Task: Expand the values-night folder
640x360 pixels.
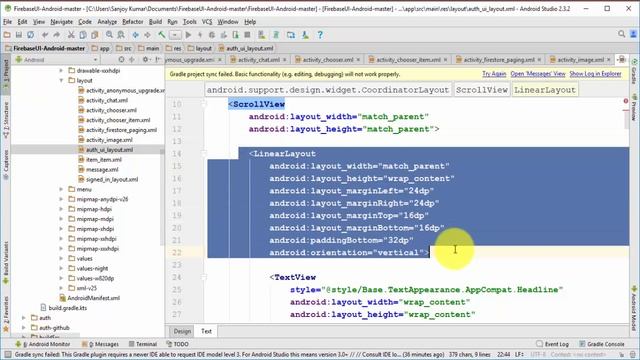Action: pos(61,269)
